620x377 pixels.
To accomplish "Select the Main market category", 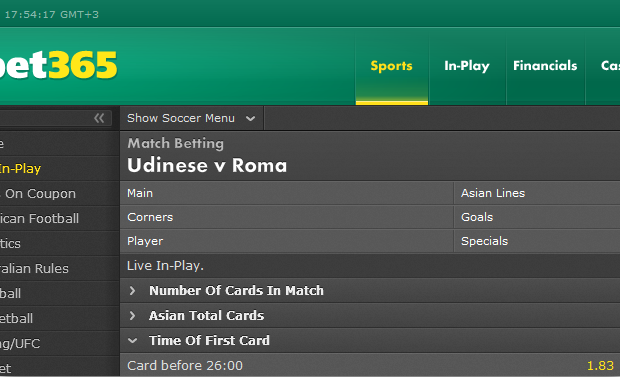I will tap(287, 193).
